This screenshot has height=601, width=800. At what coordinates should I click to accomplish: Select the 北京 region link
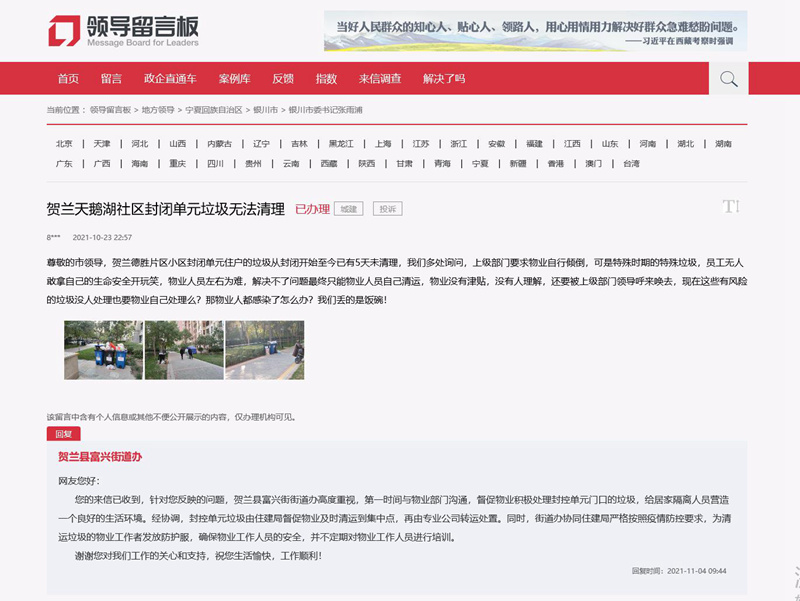tap(64, 143)
